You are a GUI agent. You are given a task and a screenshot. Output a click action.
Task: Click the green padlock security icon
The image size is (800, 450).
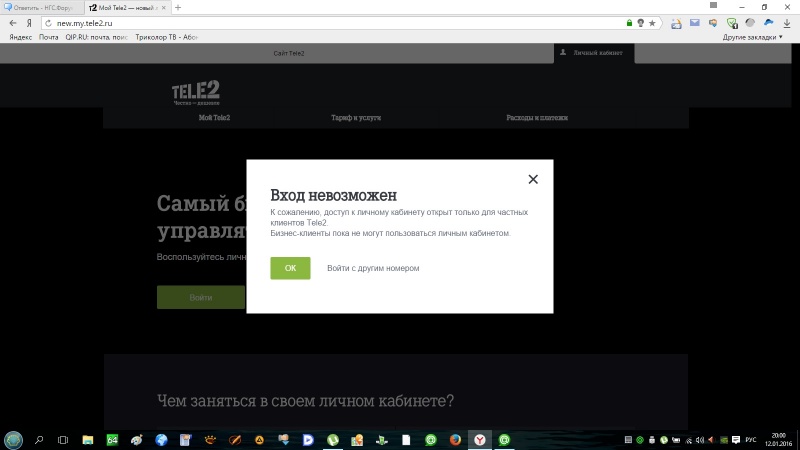point(628,22)
